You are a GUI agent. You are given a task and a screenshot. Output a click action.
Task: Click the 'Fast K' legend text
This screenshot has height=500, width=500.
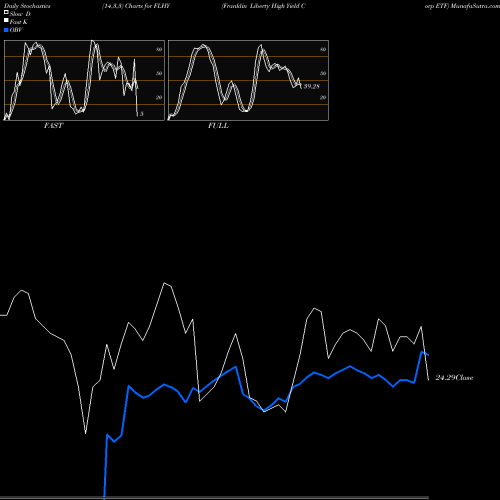[x=19, y=22]
